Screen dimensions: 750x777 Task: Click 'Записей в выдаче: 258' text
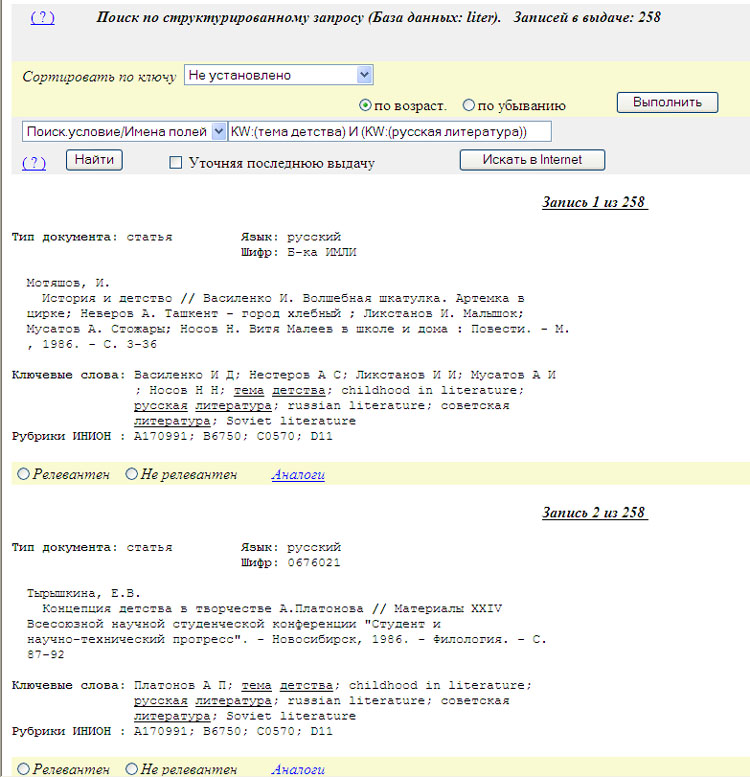(587, 17)
